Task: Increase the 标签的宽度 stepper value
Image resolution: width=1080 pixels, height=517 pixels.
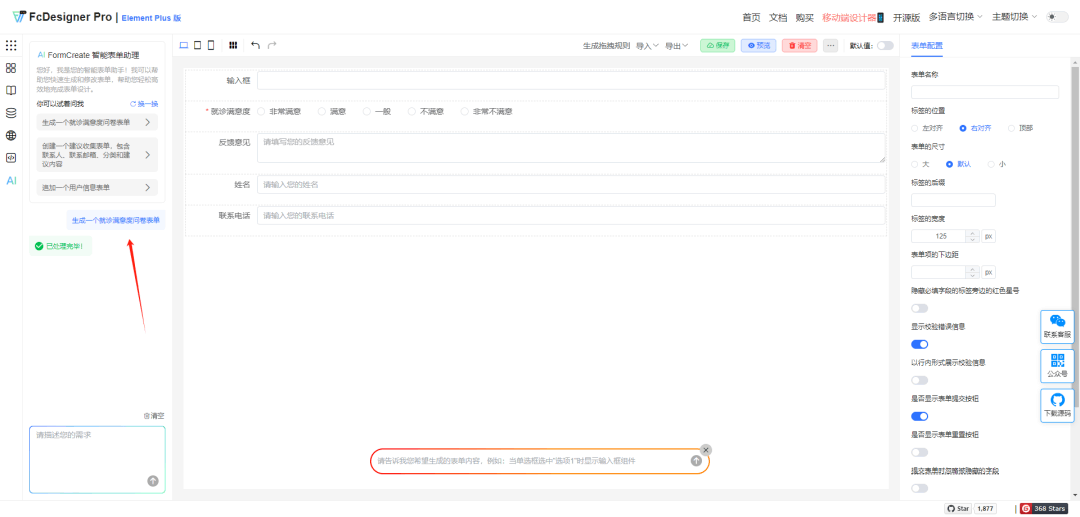Action: coord(973,233)
